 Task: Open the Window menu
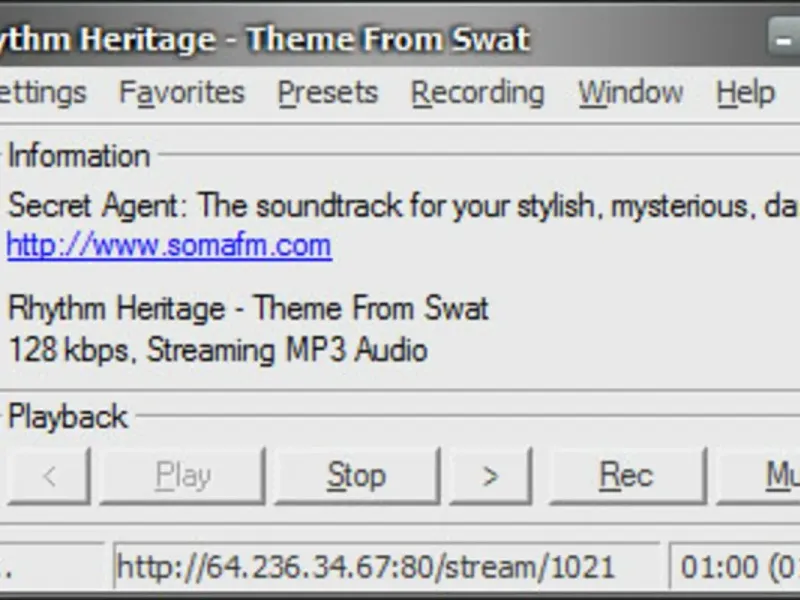point(631,93)
